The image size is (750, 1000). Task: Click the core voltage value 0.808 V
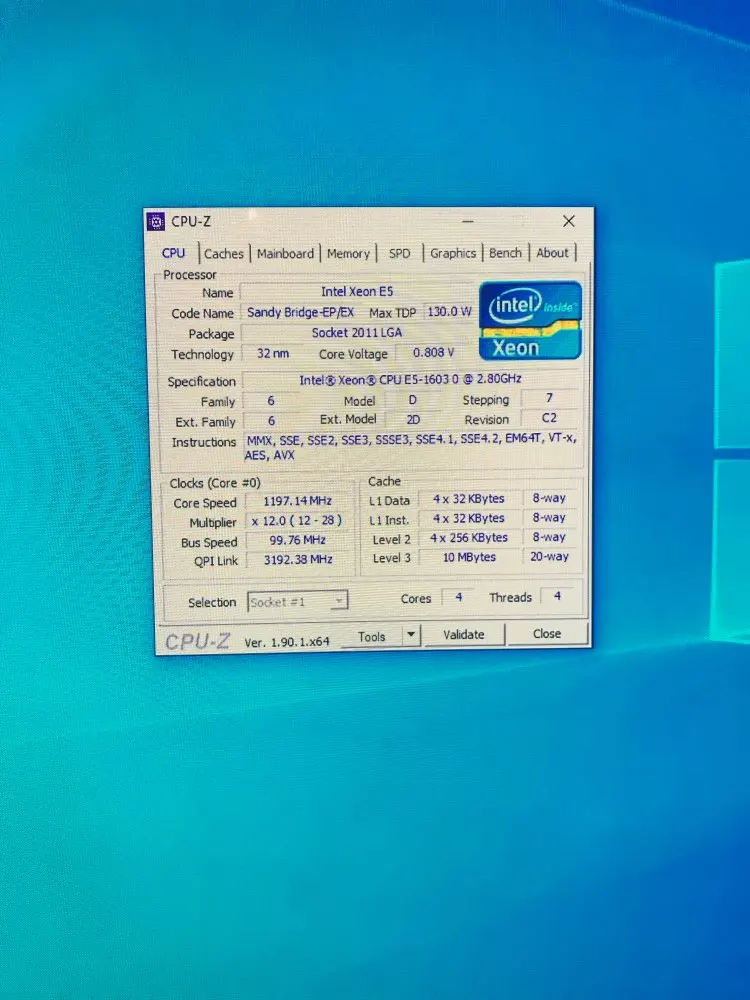[x=434, y=353]
